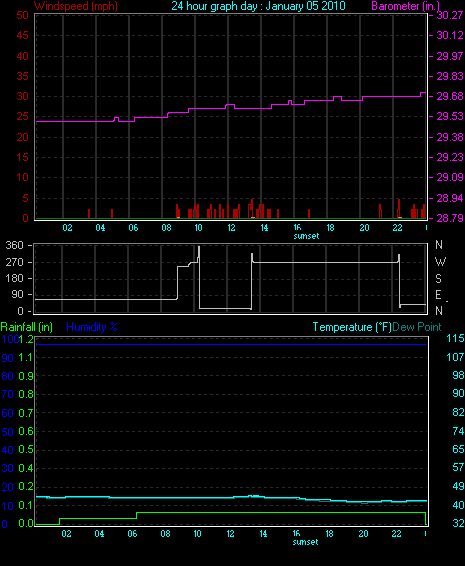Click the 22 hour tick on bottom graph
Viewport: 465px width, 566px height.
point(396,534)
